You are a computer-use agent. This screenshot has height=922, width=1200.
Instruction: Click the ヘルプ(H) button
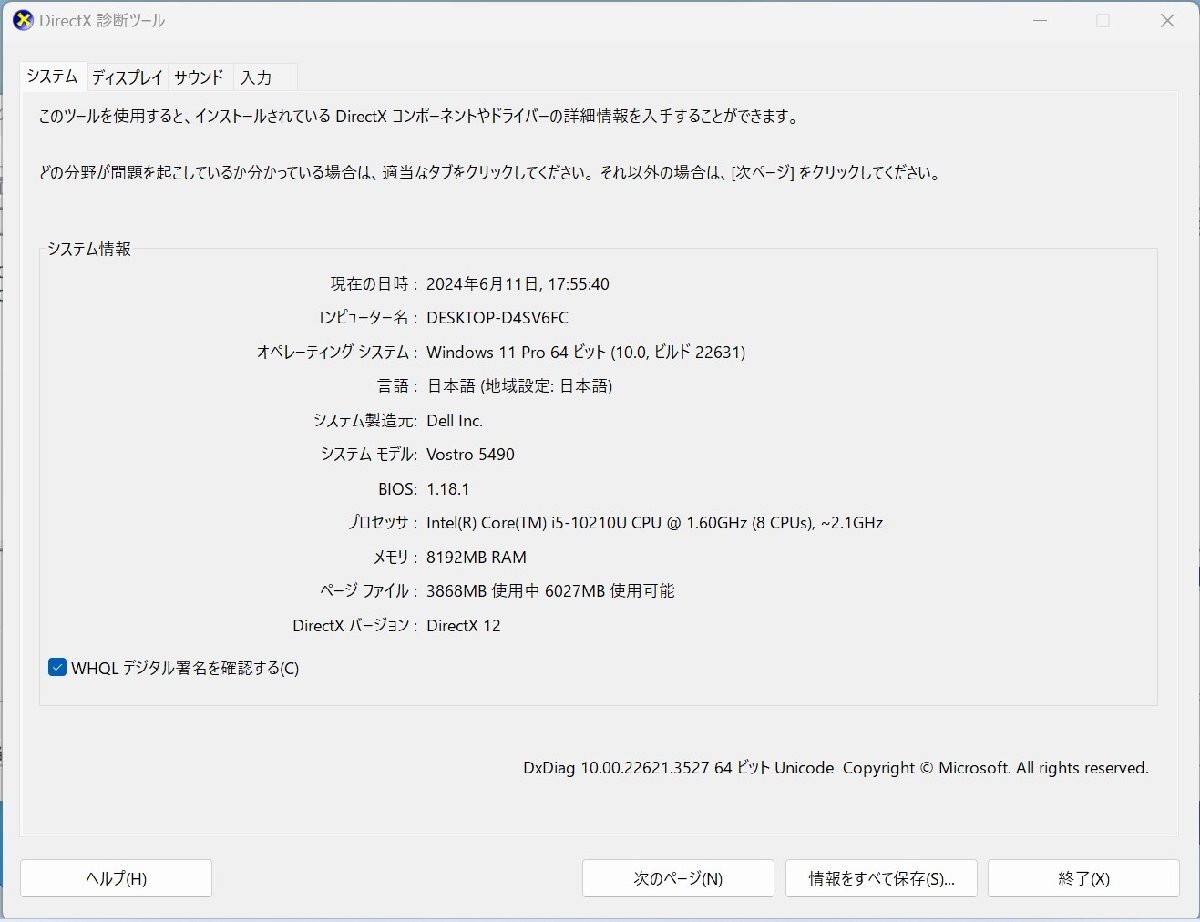116,878
